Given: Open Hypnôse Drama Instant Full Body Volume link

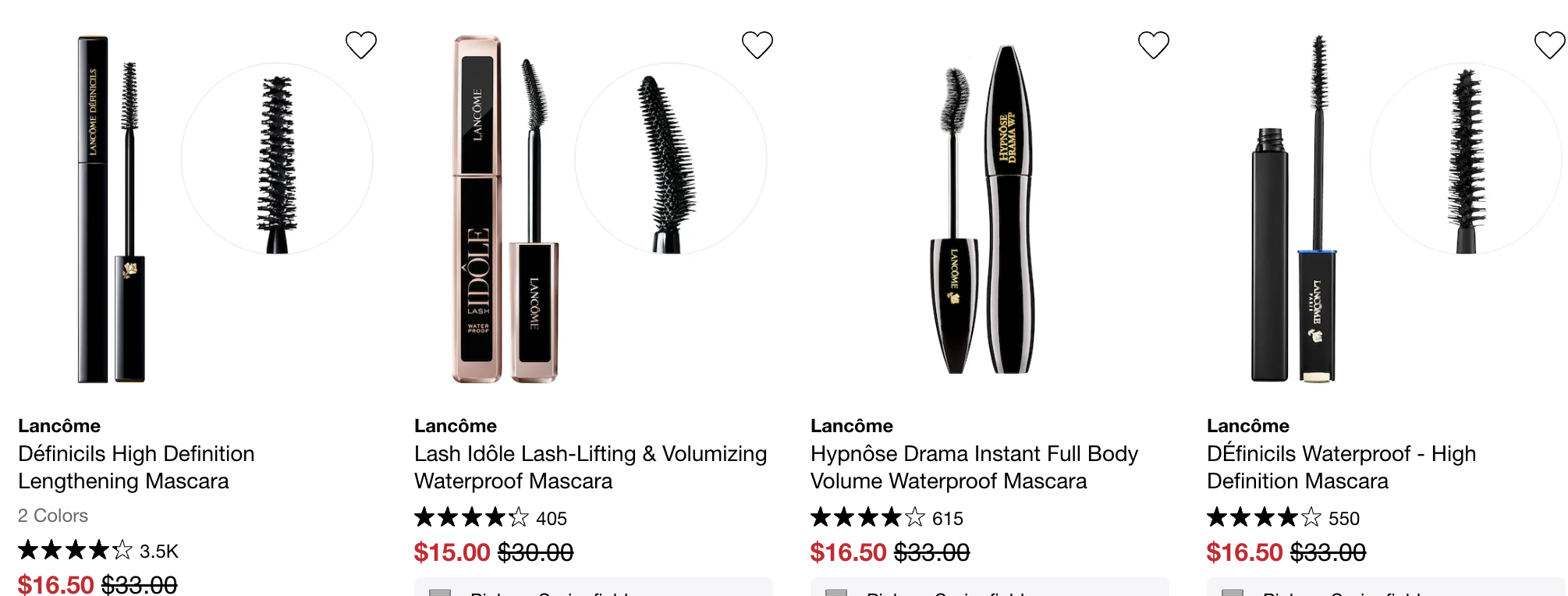Looking at the screenshot, I should [x=974, y=467].
